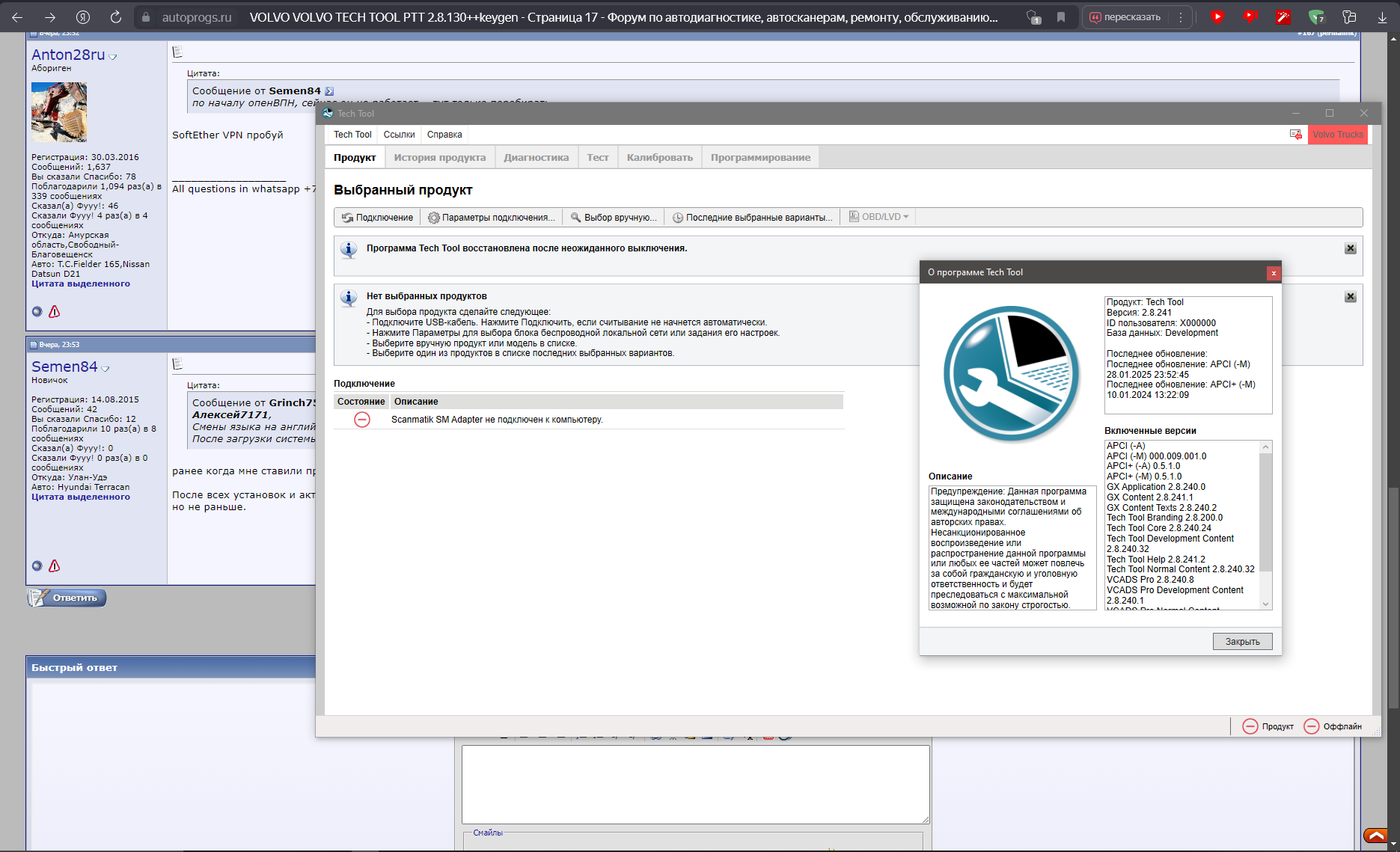This screenshot has height=852, width=1400.
Task: Click the online status icon under Anton28ru
Action: click(37, 312)
